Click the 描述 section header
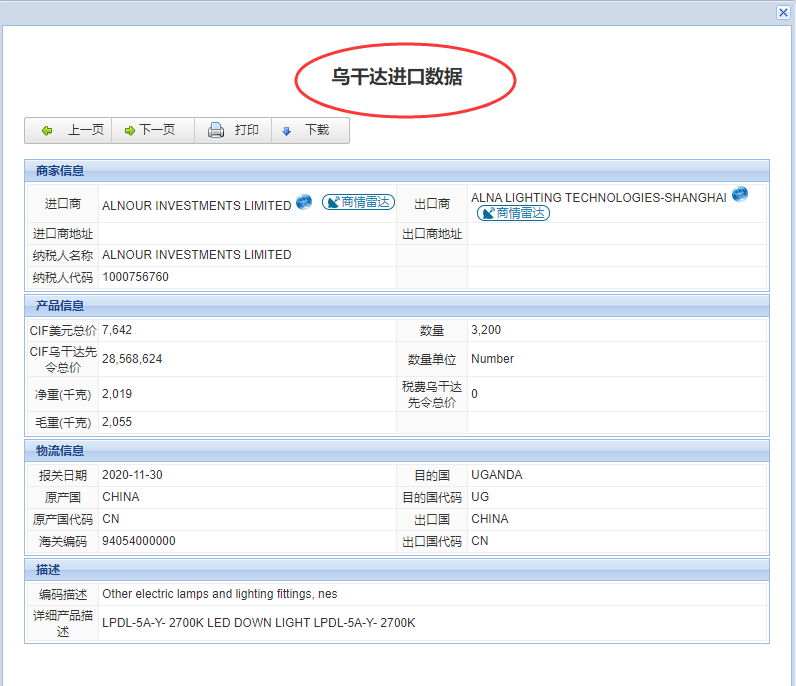Screen dimensions: 796x686 tap(48, 569)
